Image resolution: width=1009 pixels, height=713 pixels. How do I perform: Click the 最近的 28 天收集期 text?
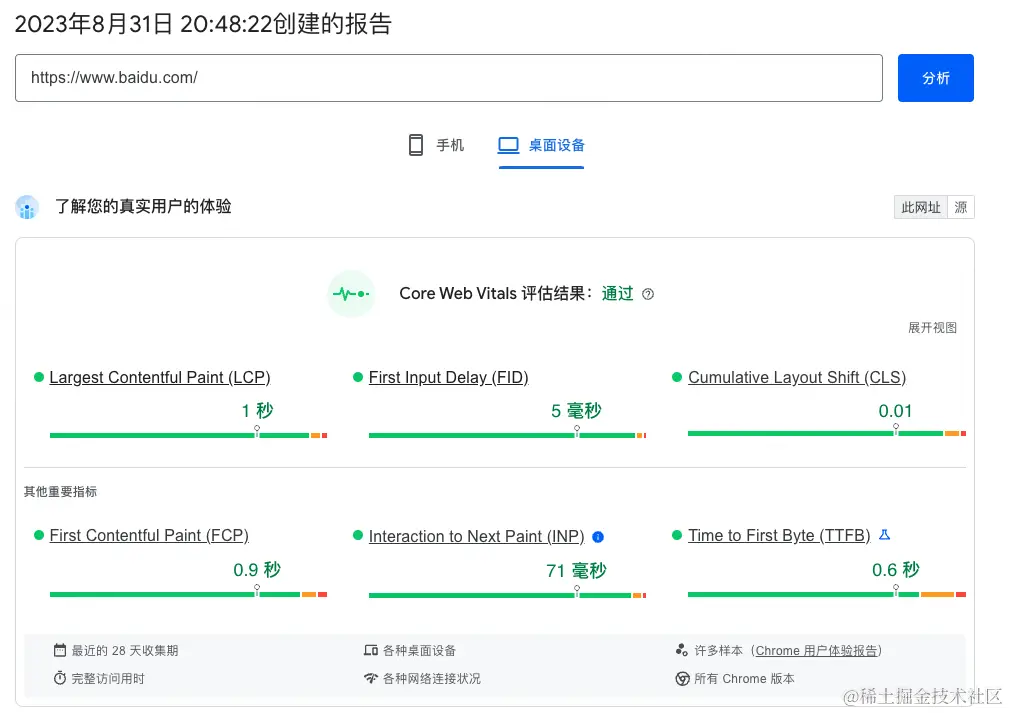(125, 651)
